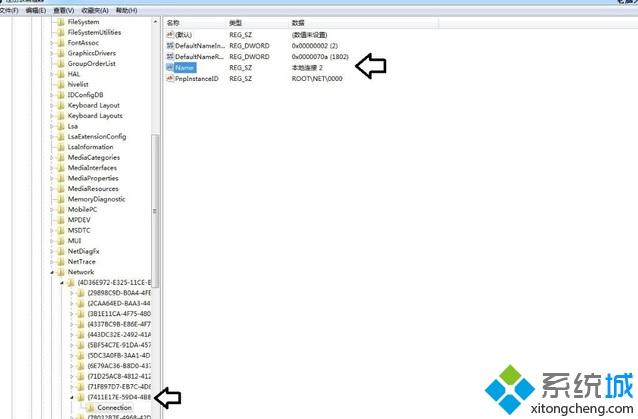Image resolution: width=638 pixels, height=419 pixels.
Task: Click the HAL folder icon
Action: [61, 74]
